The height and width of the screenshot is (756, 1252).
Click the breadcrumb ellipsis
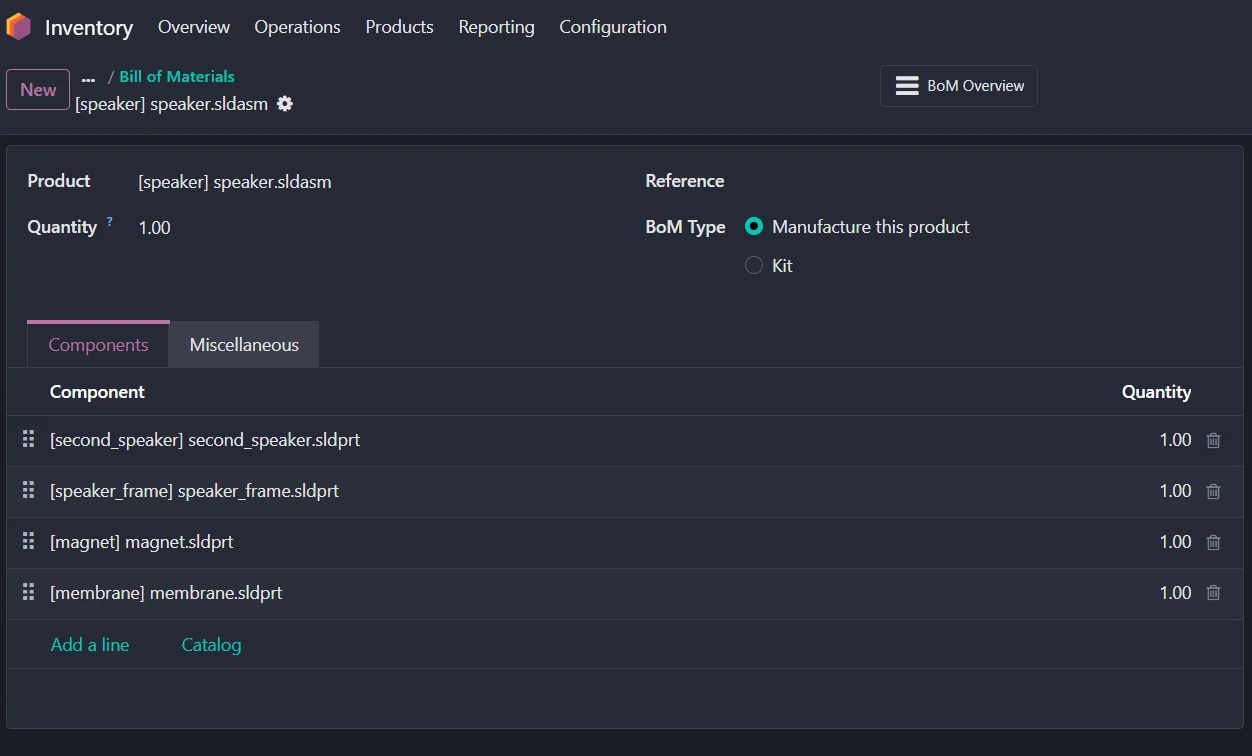(88, 78)
